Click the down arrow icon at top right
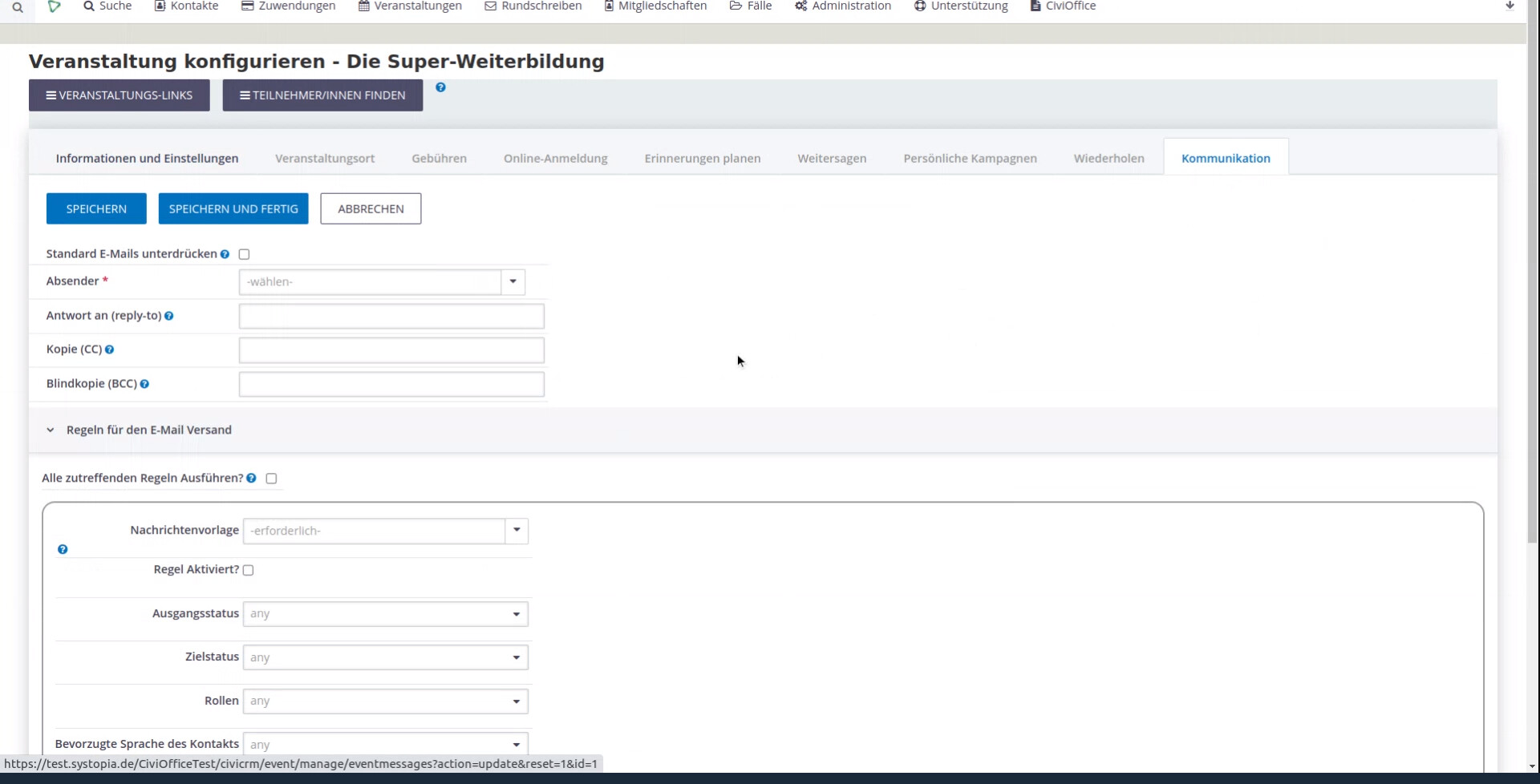The width and height of the screenshot is (1540, 784). coord(1510,6)
